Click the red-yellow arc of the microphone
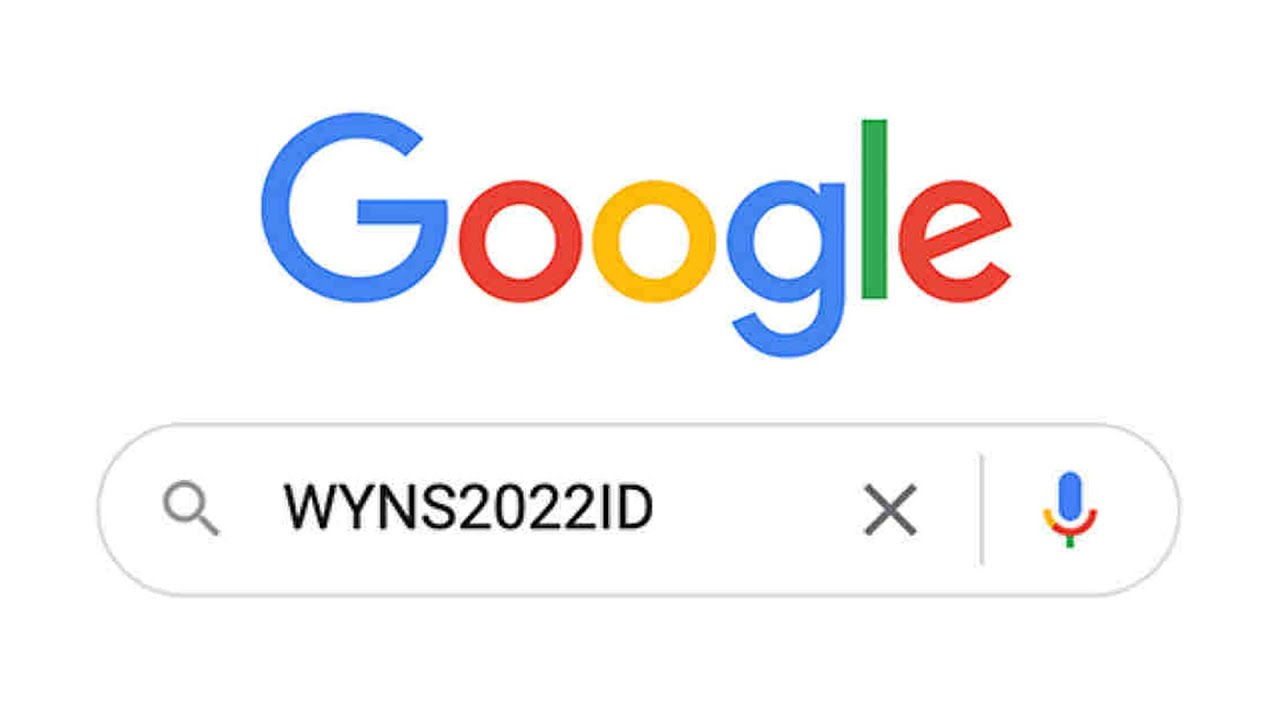Screen dimensions: 1280x720 click(1069, 524)
